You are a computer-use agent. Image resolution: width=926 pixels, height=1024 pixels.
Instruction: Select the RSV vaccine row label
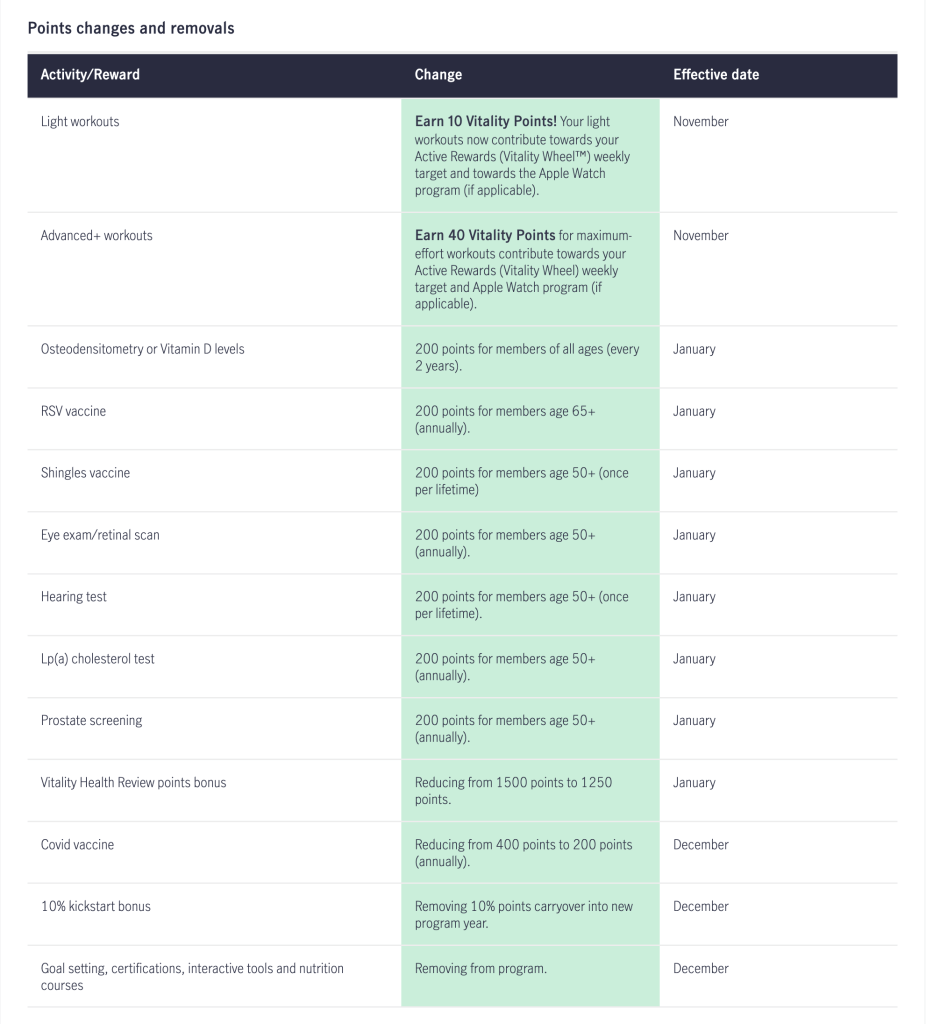tap(73, 412)
